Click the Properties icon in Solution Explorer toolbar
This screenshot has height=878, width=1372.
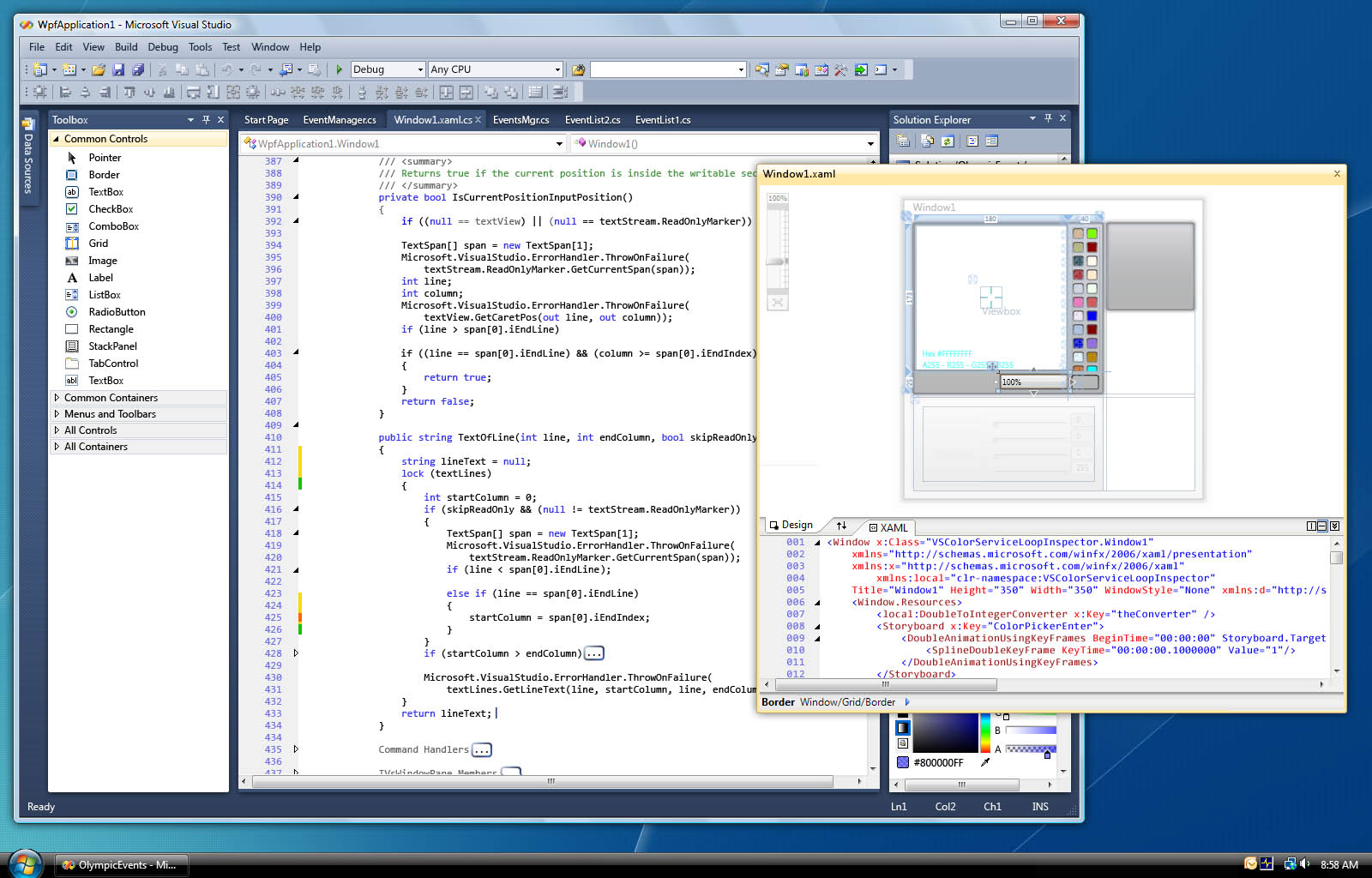[x=992, y=141]
